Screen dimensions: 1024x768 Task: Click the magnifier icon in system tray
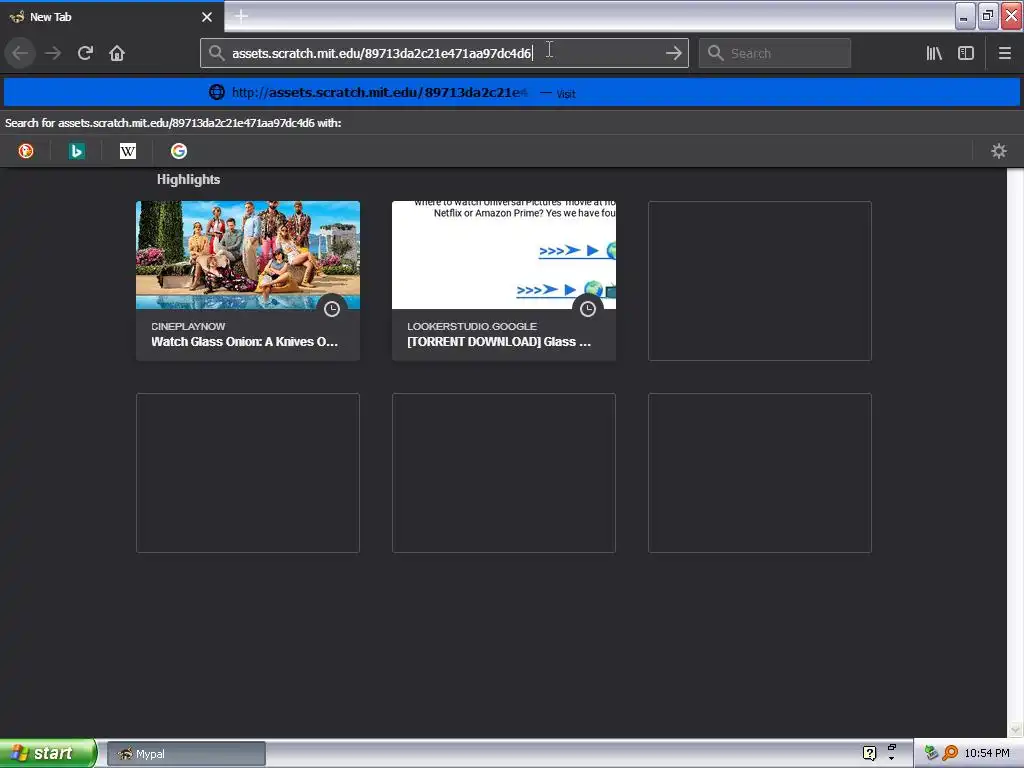click(950, 753)
